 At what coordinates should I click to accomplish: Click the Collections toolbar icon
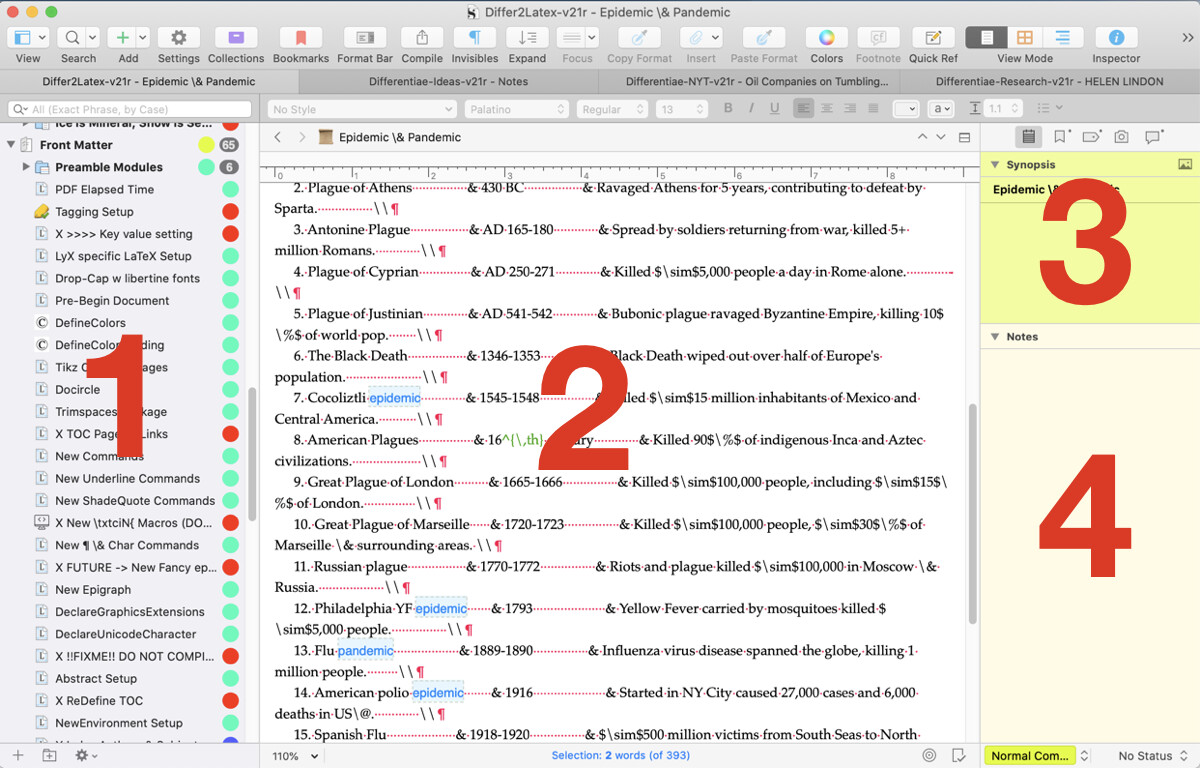236,38
